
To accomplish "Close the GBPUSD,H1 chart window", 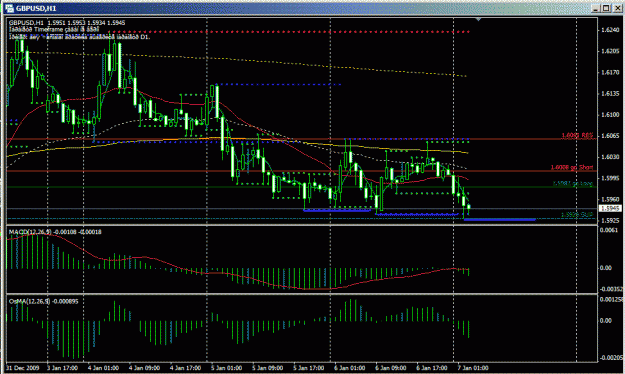I will point(617,8).
